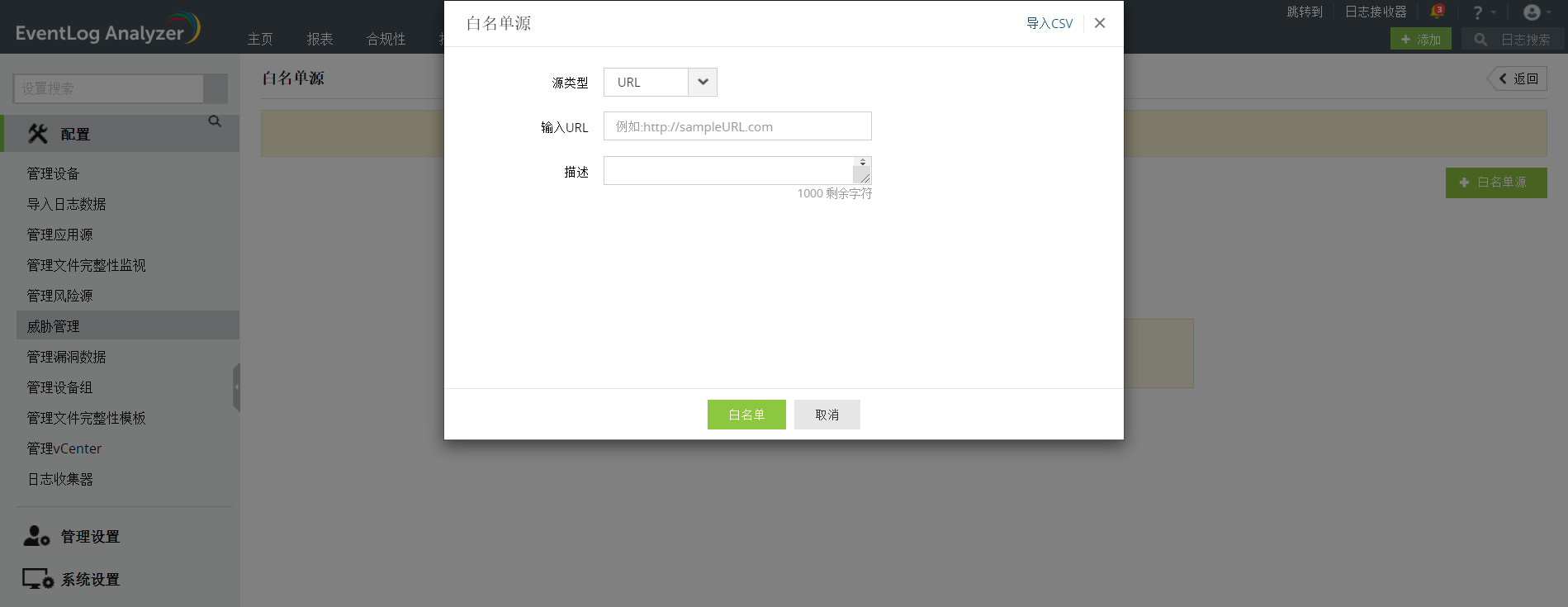
Task: Open the 源类型 URL dropdown
Action: [x=660, y=82]
